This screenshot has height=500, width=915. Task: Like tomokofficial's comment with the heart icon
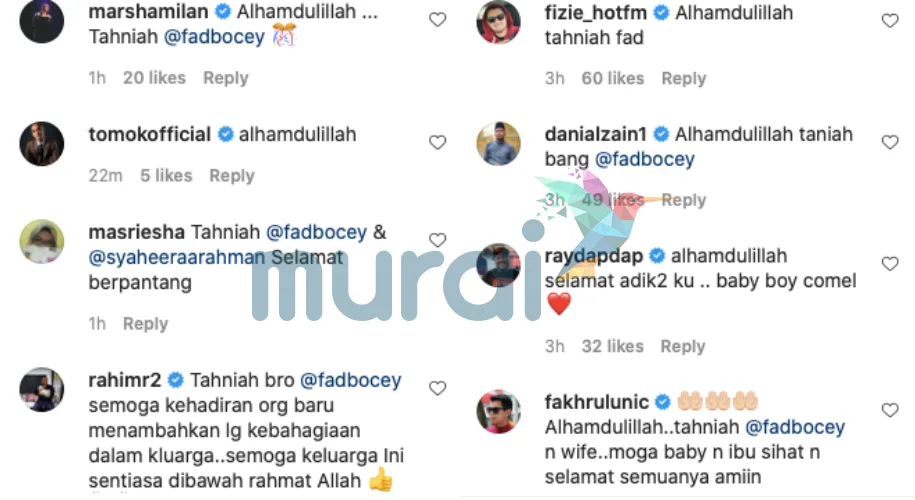(x=438, y=142)
